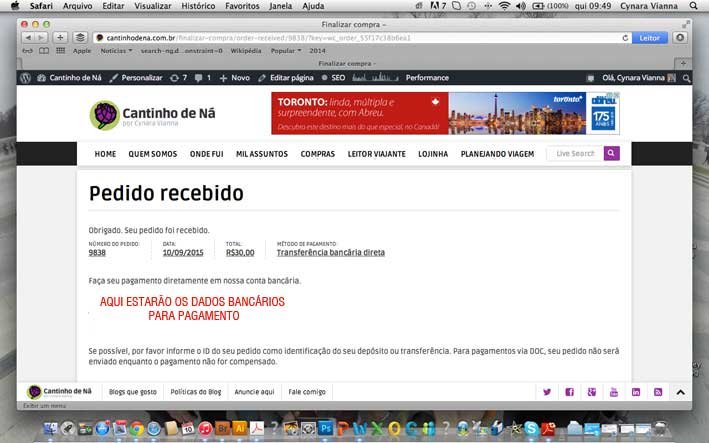Screen dimensions: 709x443
Task: Open the Toronto banner advertisement
Action: [x=445, y=113]
